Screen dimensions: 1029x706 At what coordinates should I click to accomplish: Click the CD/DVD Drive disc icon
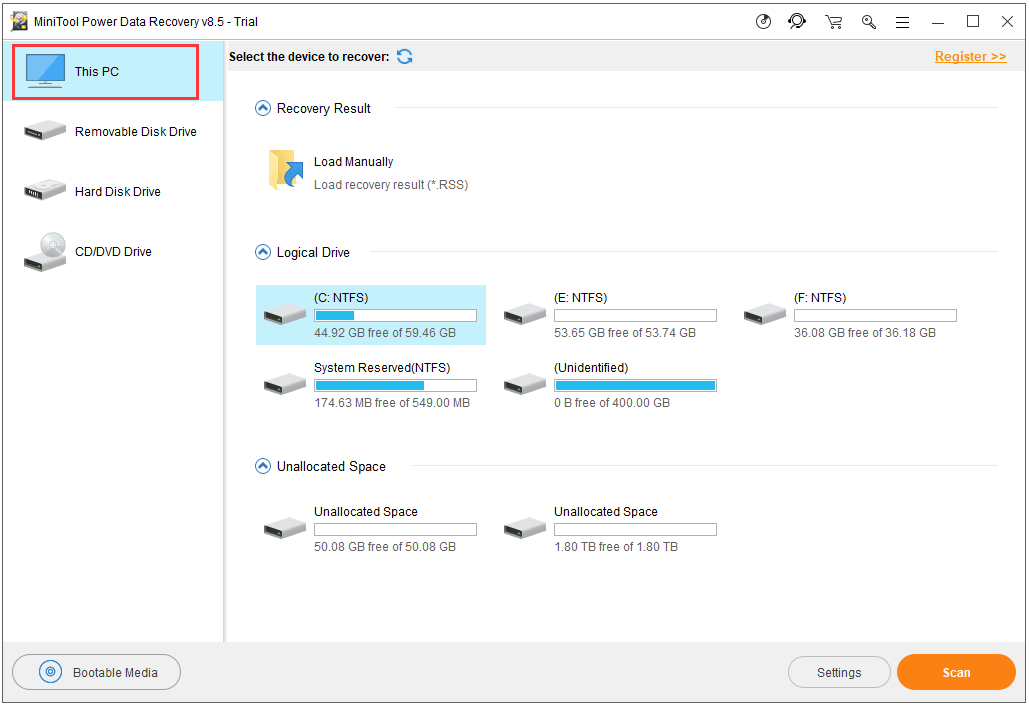[x=45, y=252]
